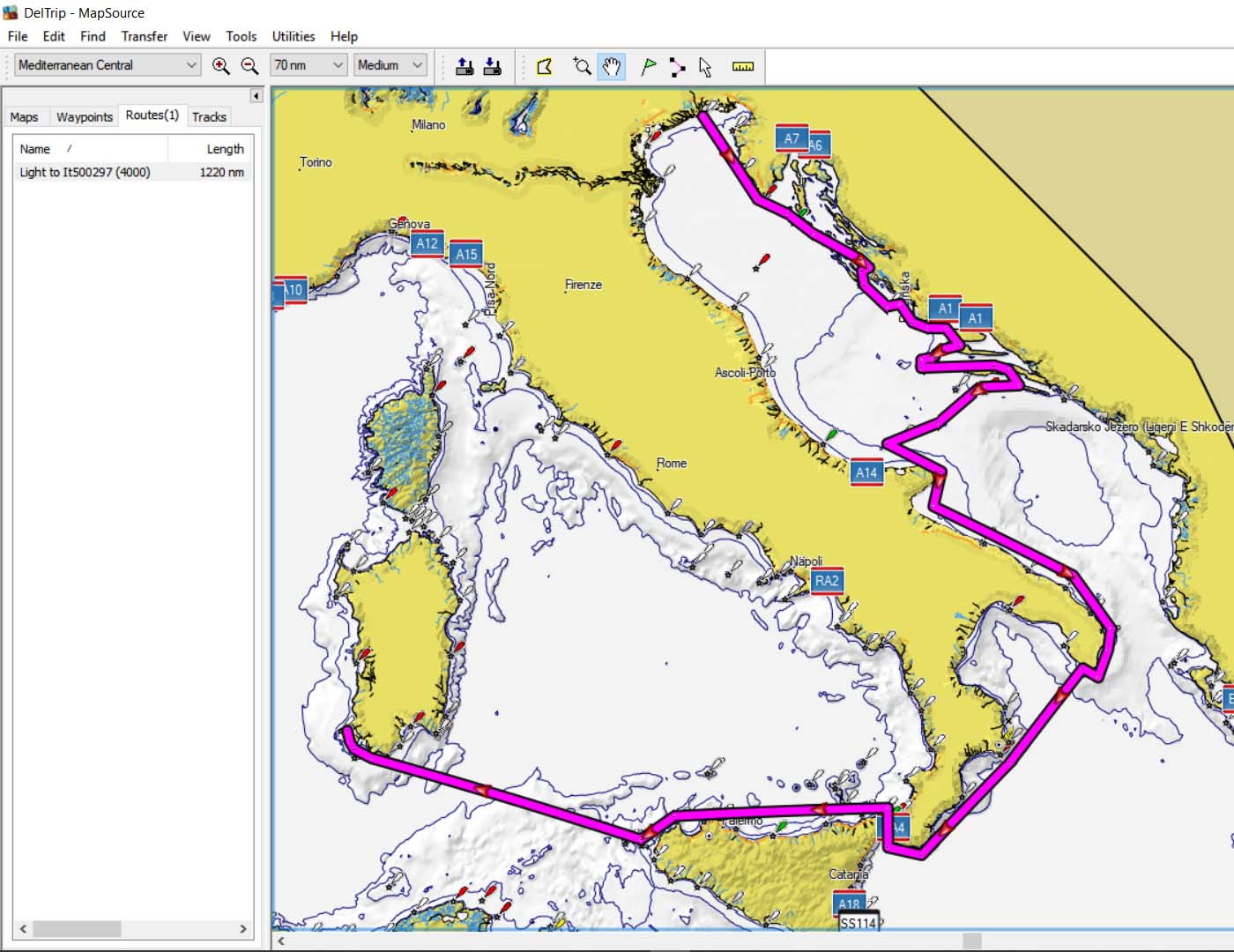1234x952 pixels.
Task: Select the Light to It500297 route
Action: [85, 172]
